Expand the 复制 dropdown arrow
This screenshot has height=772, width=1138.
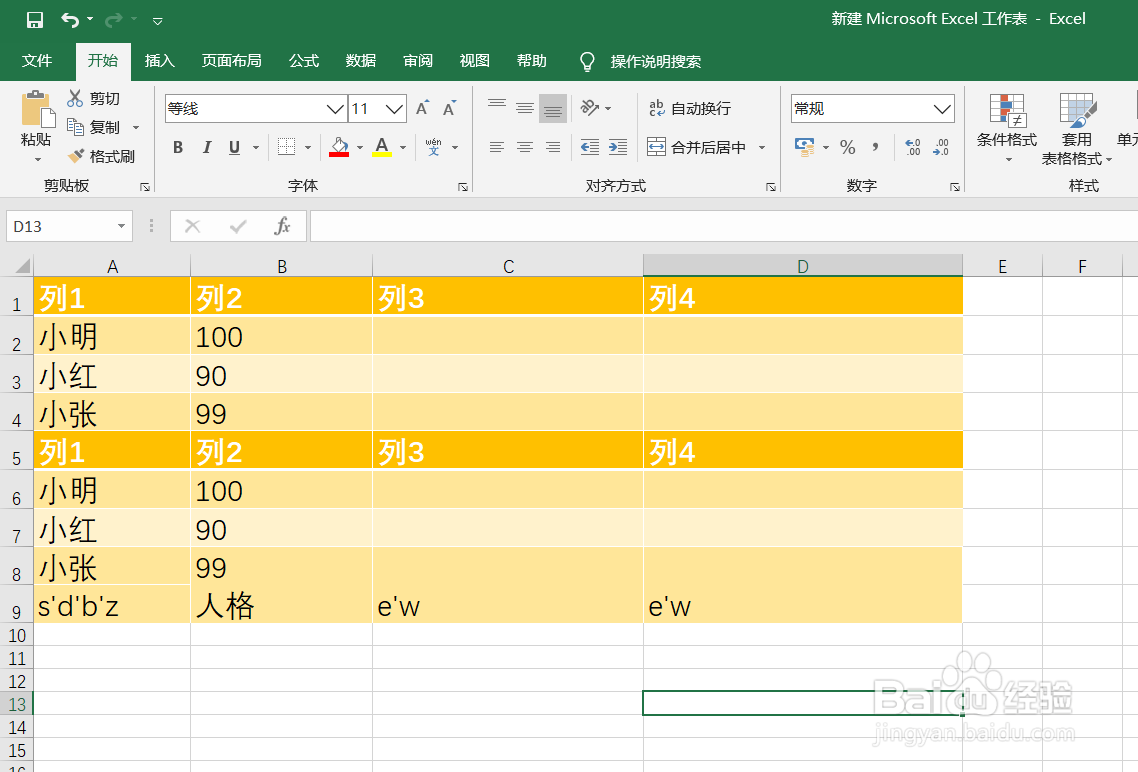pos(136,128)
